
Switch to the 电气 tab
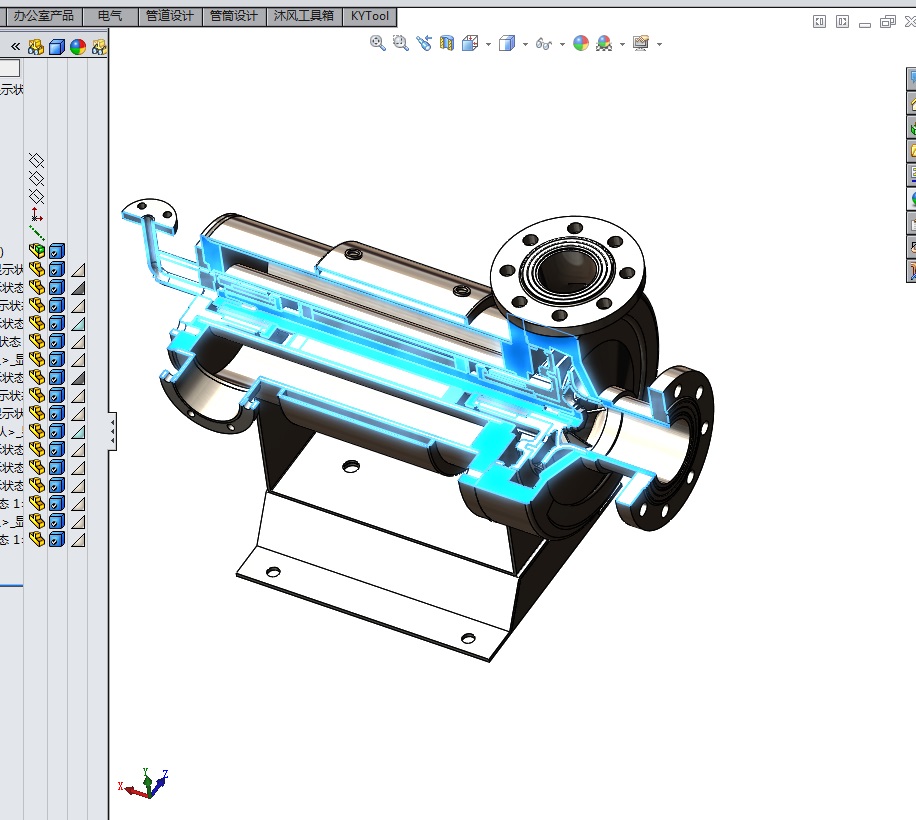[x=110, y=16]
